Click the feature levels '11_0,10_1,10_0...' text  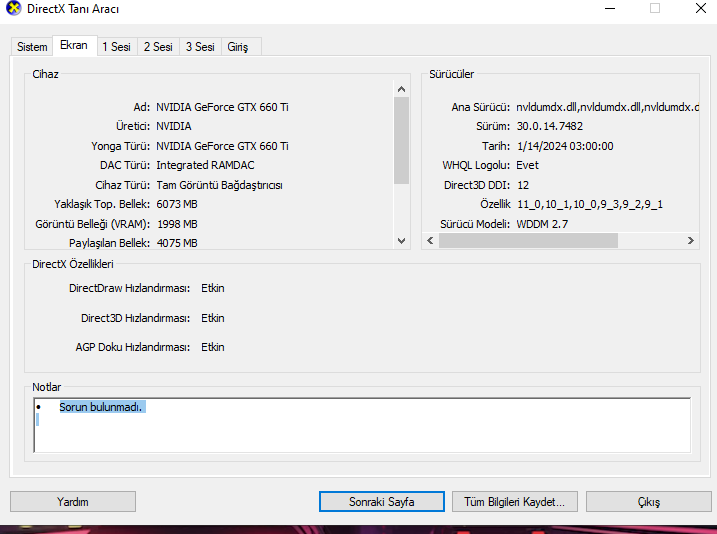[x=590, y=204]
